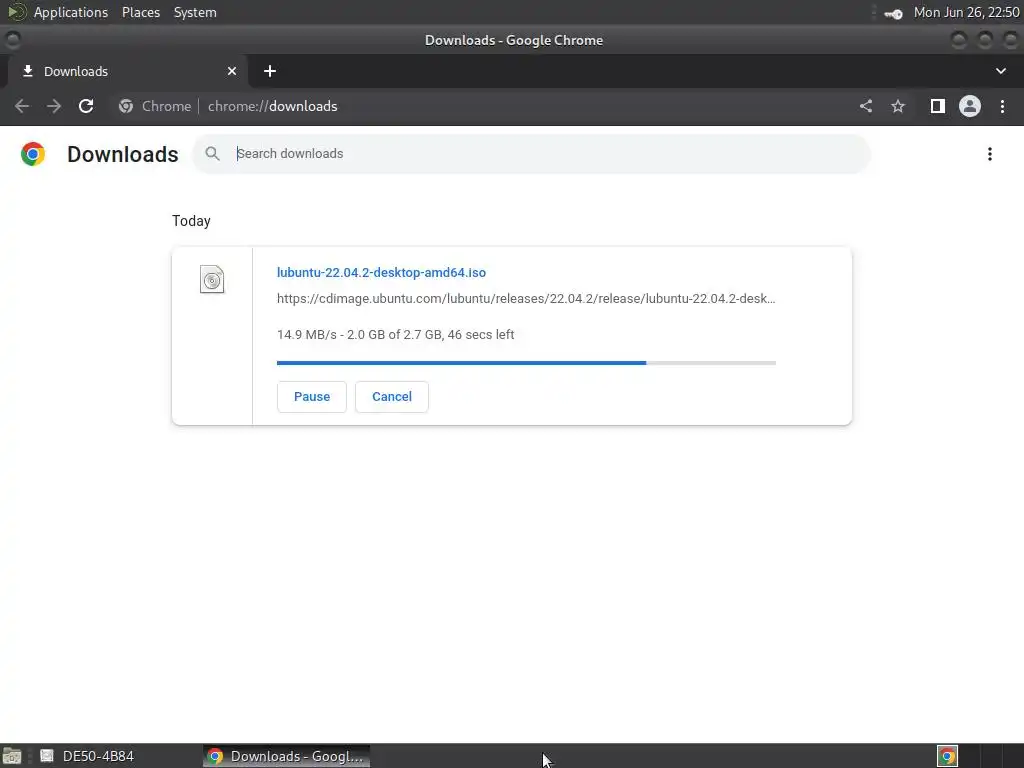
Task: Click the ISO disc file icon
Action: 212,280
